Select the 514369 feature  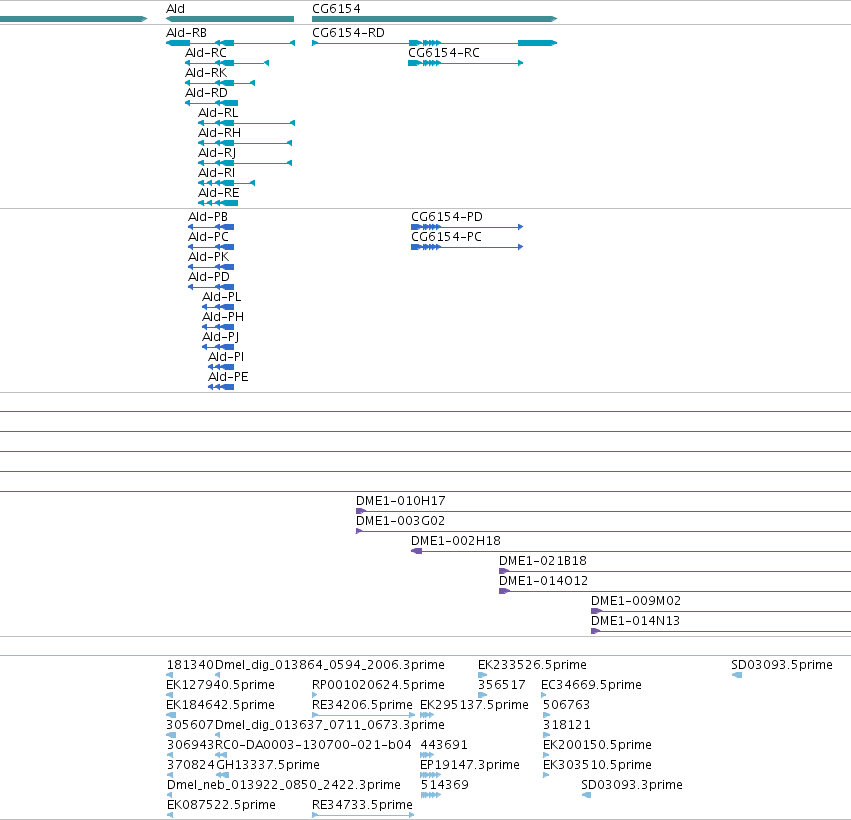click(444, 786)
